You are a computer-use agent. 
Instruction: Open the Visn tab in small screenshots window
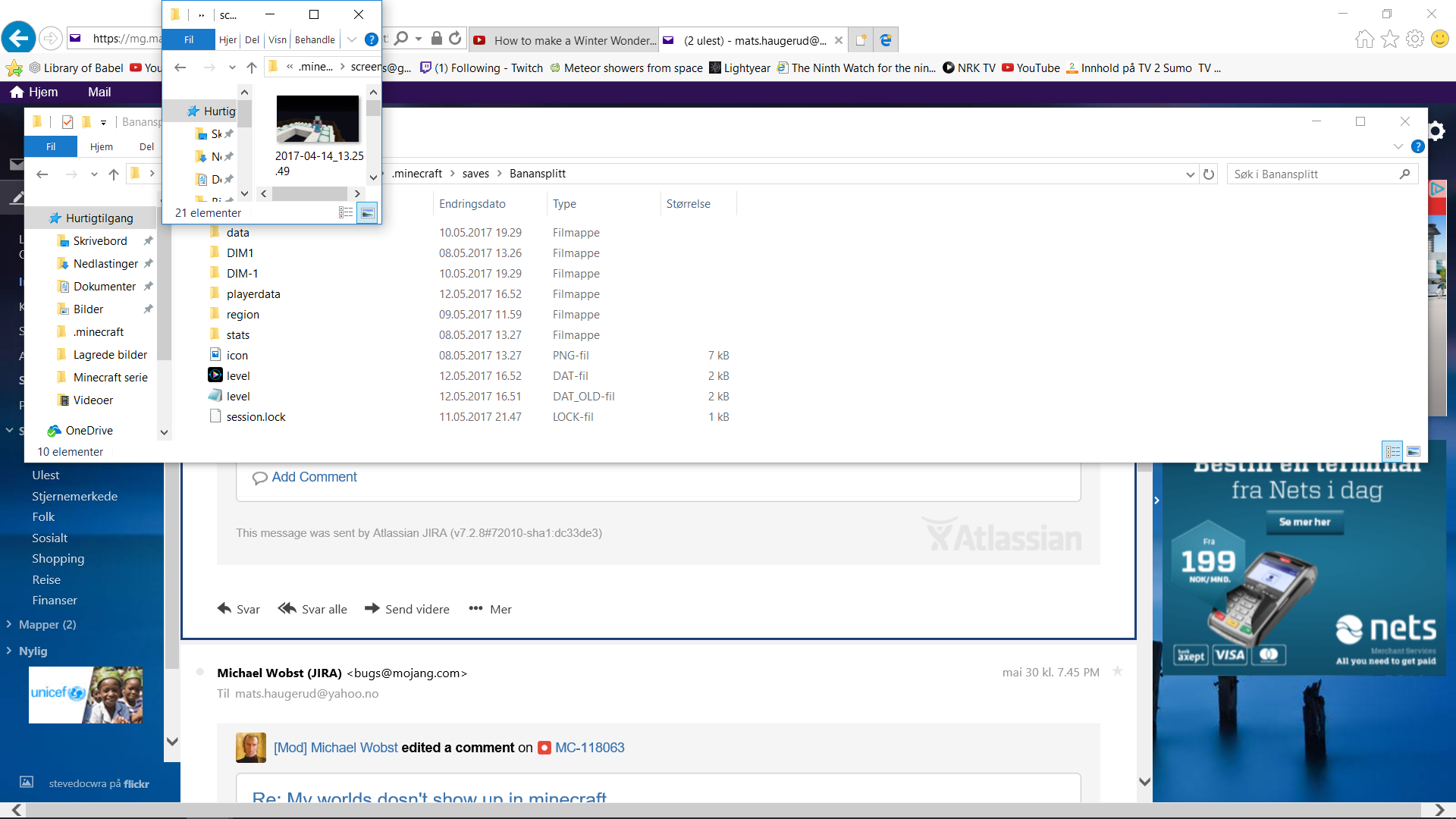(278, 40)
